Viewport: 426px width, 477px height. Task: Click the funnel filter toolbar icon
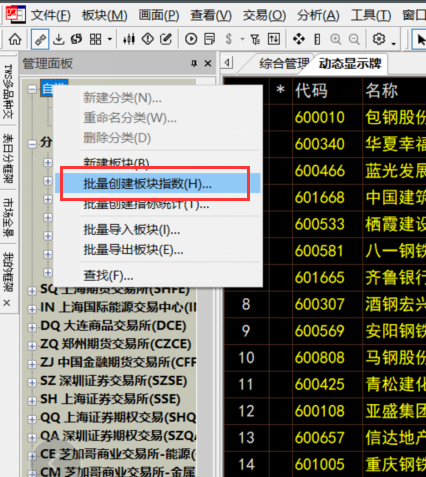pos(255,39)
